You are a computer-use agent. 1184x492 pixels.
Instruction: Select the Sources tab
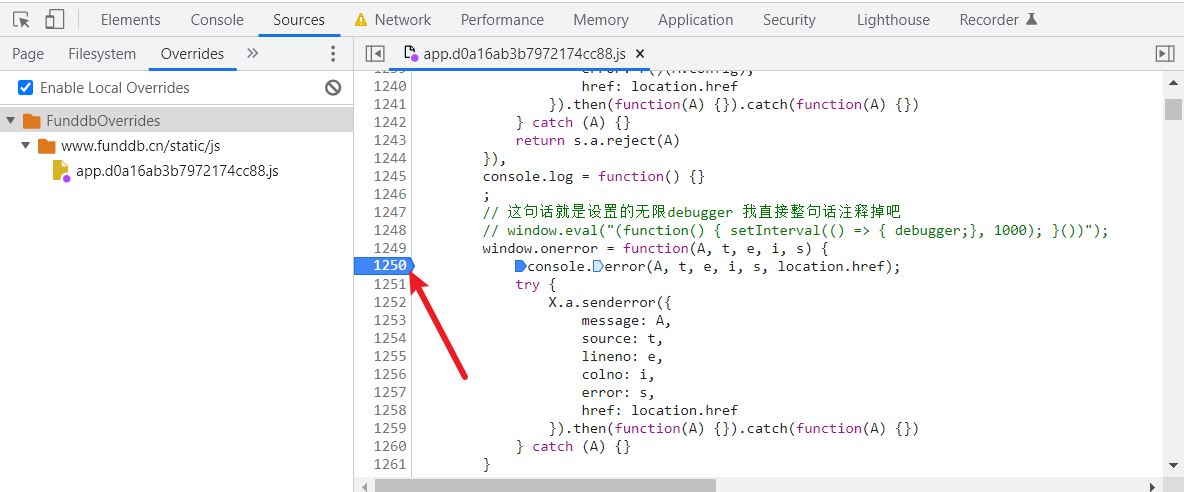tap(299, 20)
